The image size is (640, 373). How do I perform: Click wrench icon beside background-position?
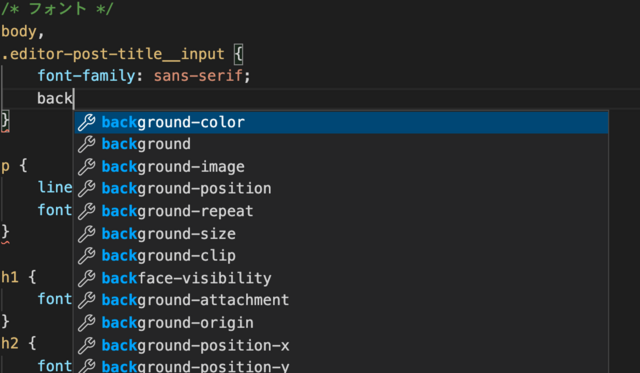(87, 189)
